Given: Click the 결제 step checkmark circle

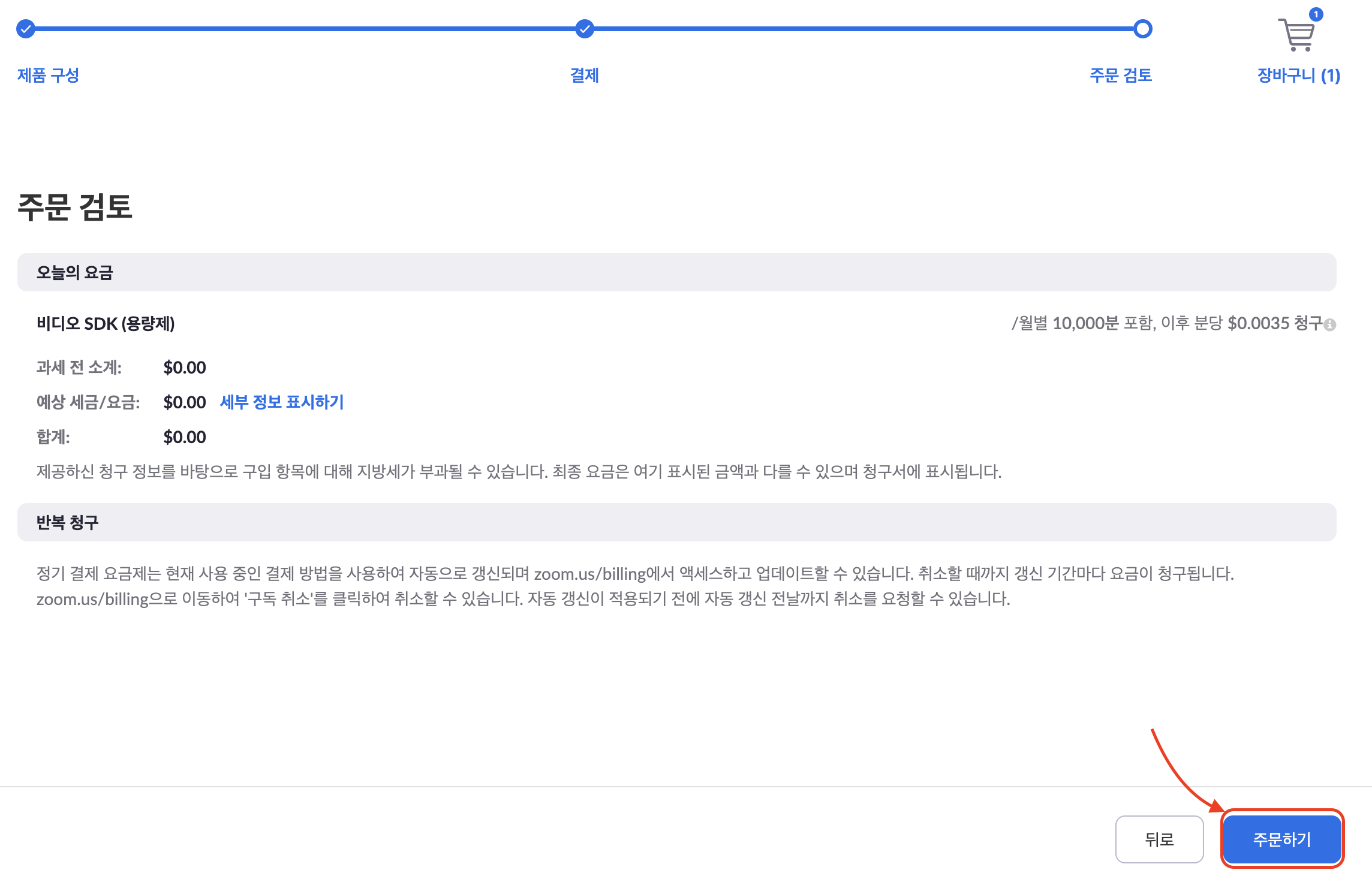Looking at the screenshot, I should (x=585, y=29).
